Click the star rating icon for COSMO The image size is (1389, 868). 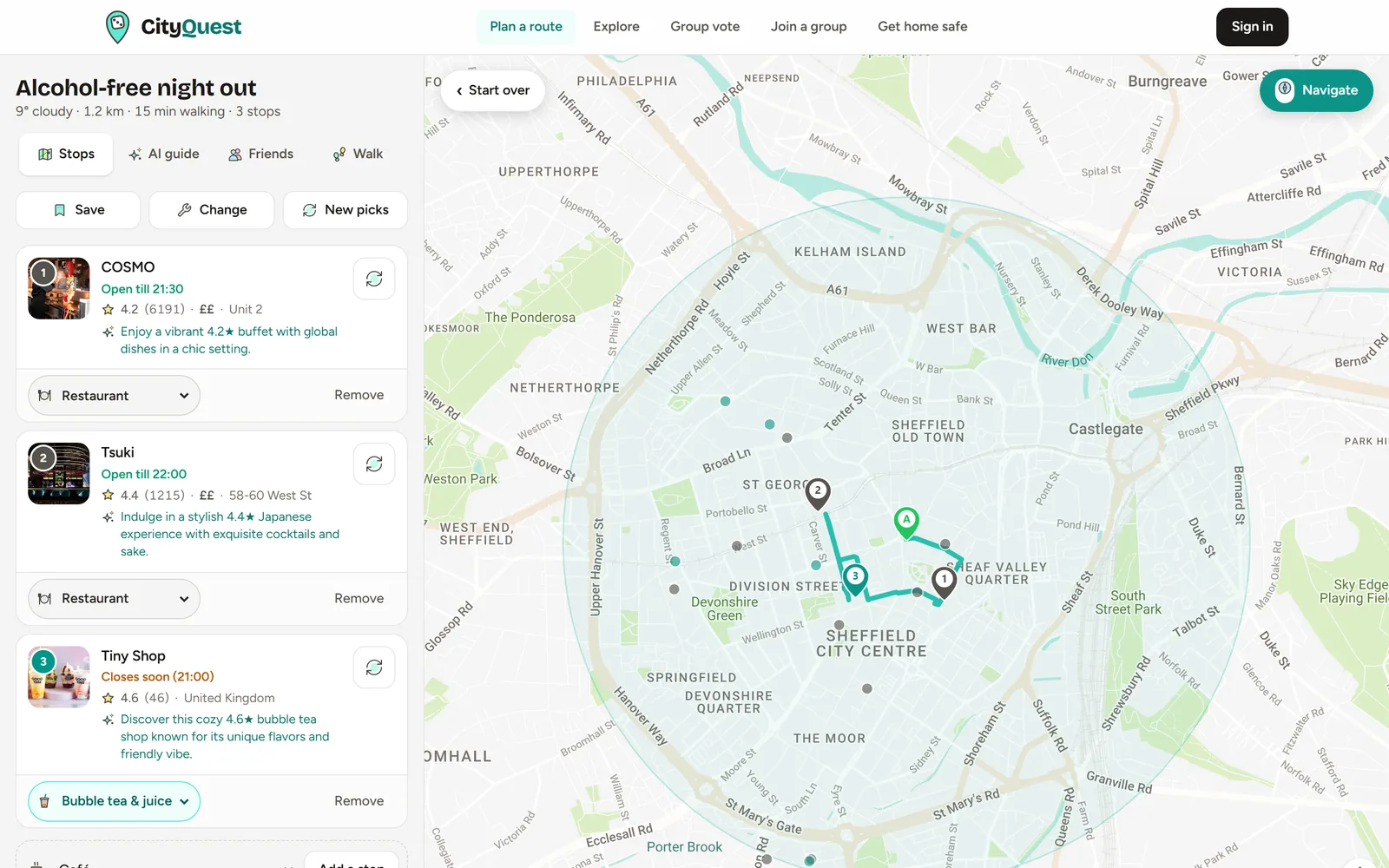(108, 309)
